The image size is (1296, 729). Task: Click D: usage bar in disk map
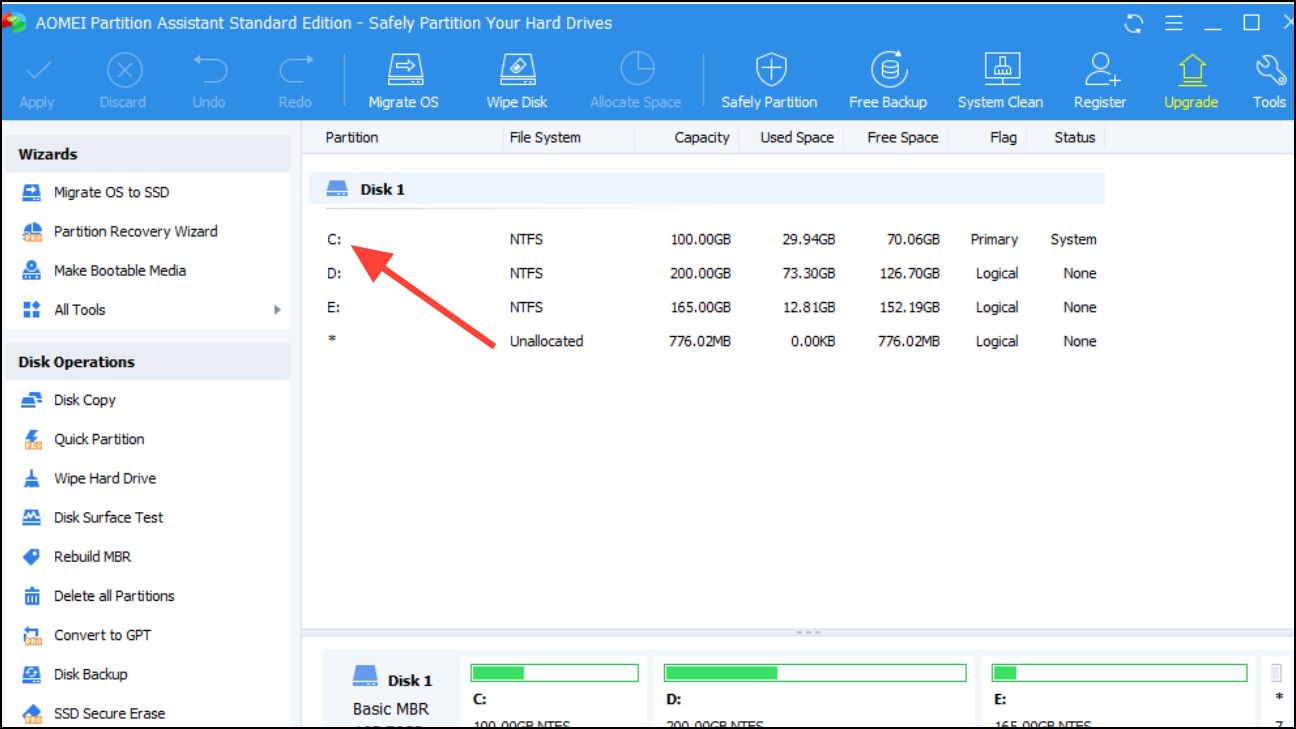tap(814, 673)
